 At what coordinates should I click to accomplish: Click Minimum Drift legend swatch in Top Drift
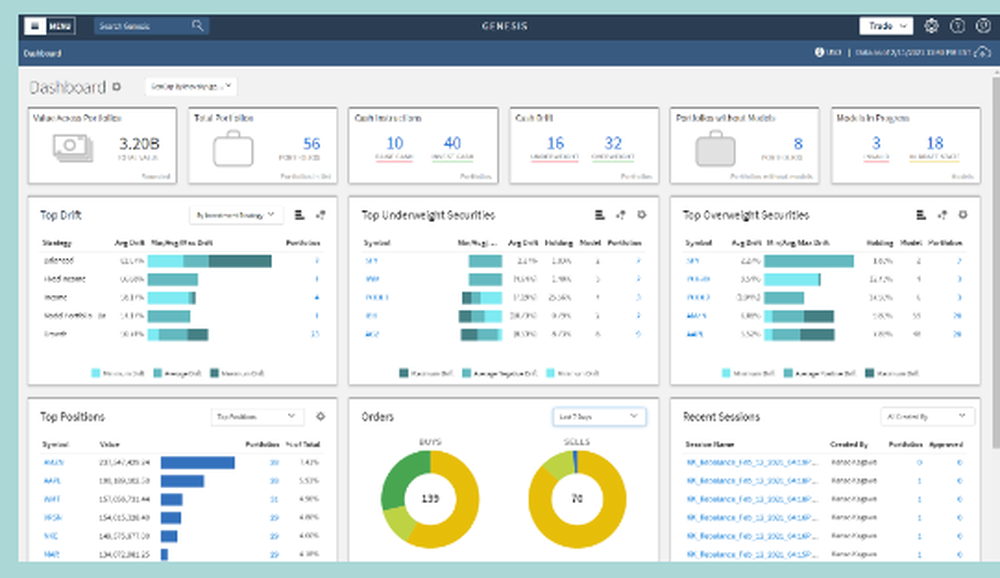[96, 373]
